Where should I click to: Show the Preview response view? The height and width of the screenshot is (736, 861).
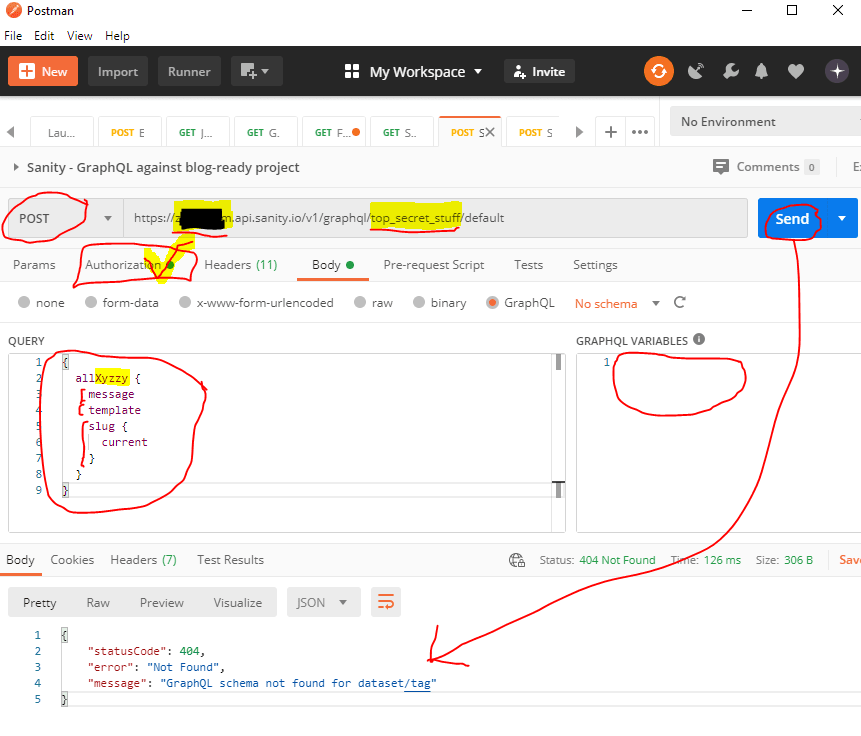tap(161, 603)
